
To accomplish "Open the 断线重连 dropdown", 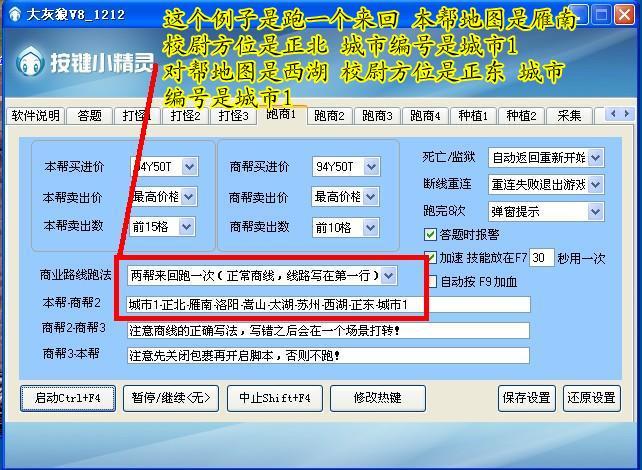I will (595, 185).
